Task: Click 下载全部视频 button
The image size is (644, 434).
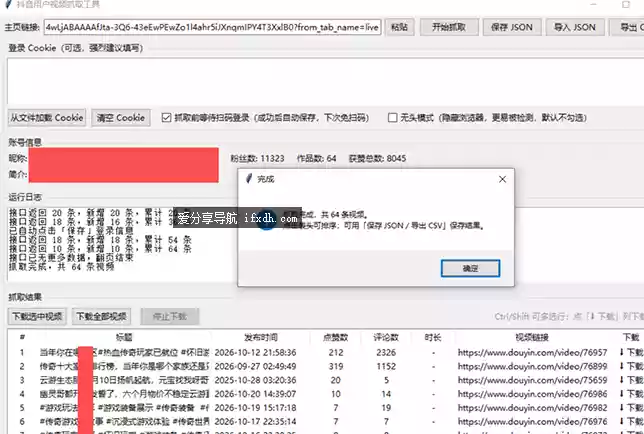Action: coord(101,317)
